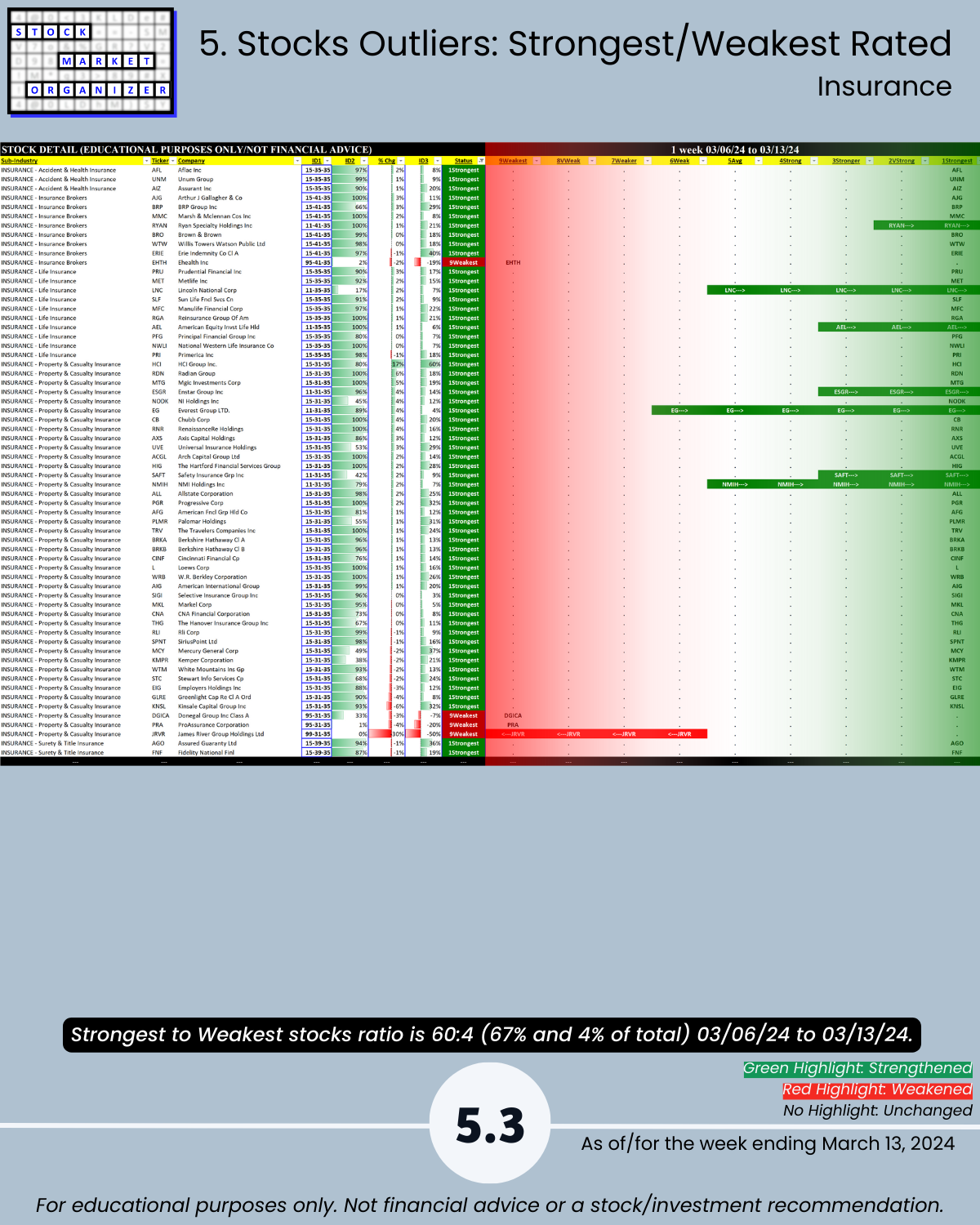The height and width of the screenshot is (1225, 980).
Task: Click the Red Highlight: Weakened legend
Action: click(877, 1089)
